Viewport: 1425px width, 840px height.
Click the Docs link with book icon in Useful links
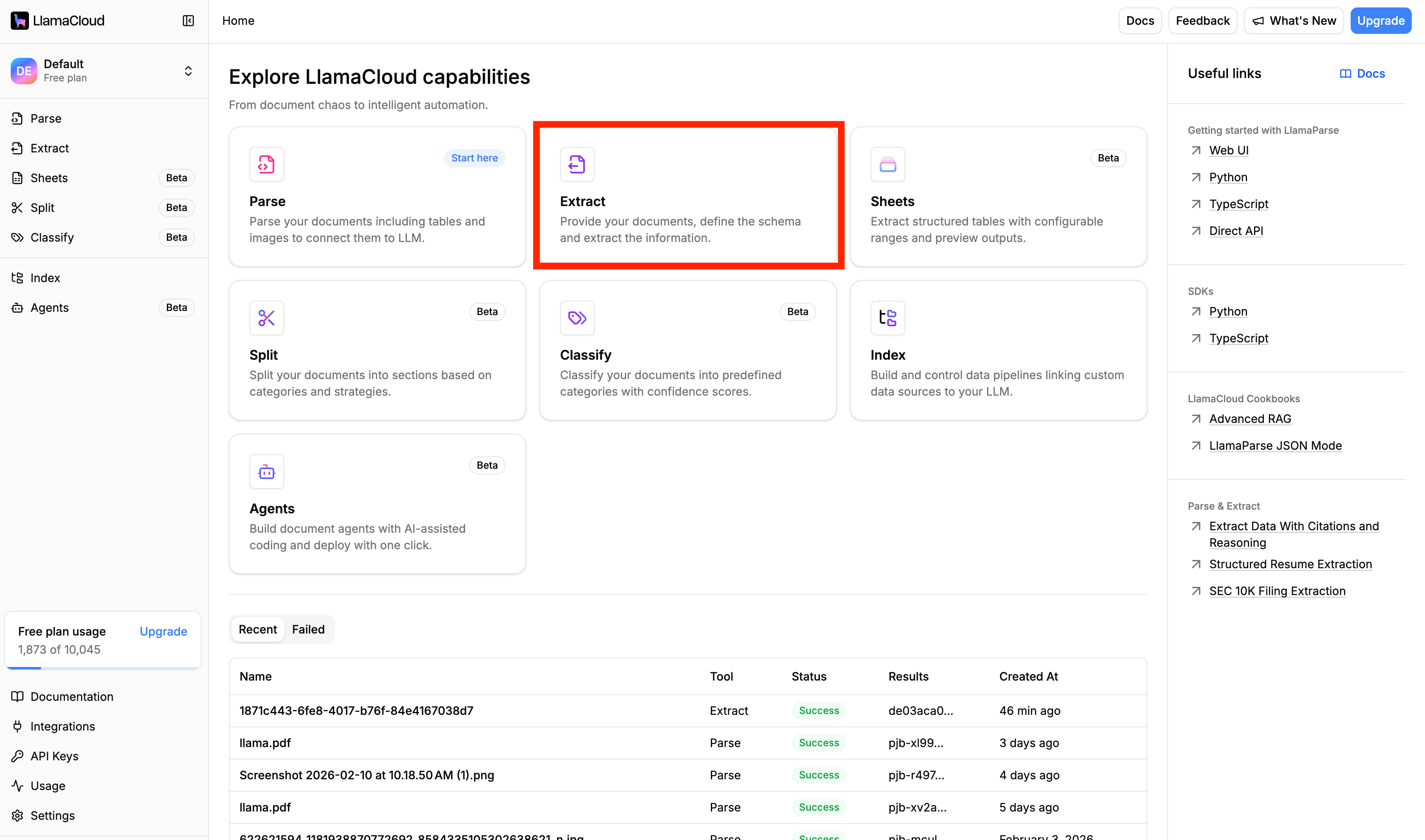[x=1362, y=74]
